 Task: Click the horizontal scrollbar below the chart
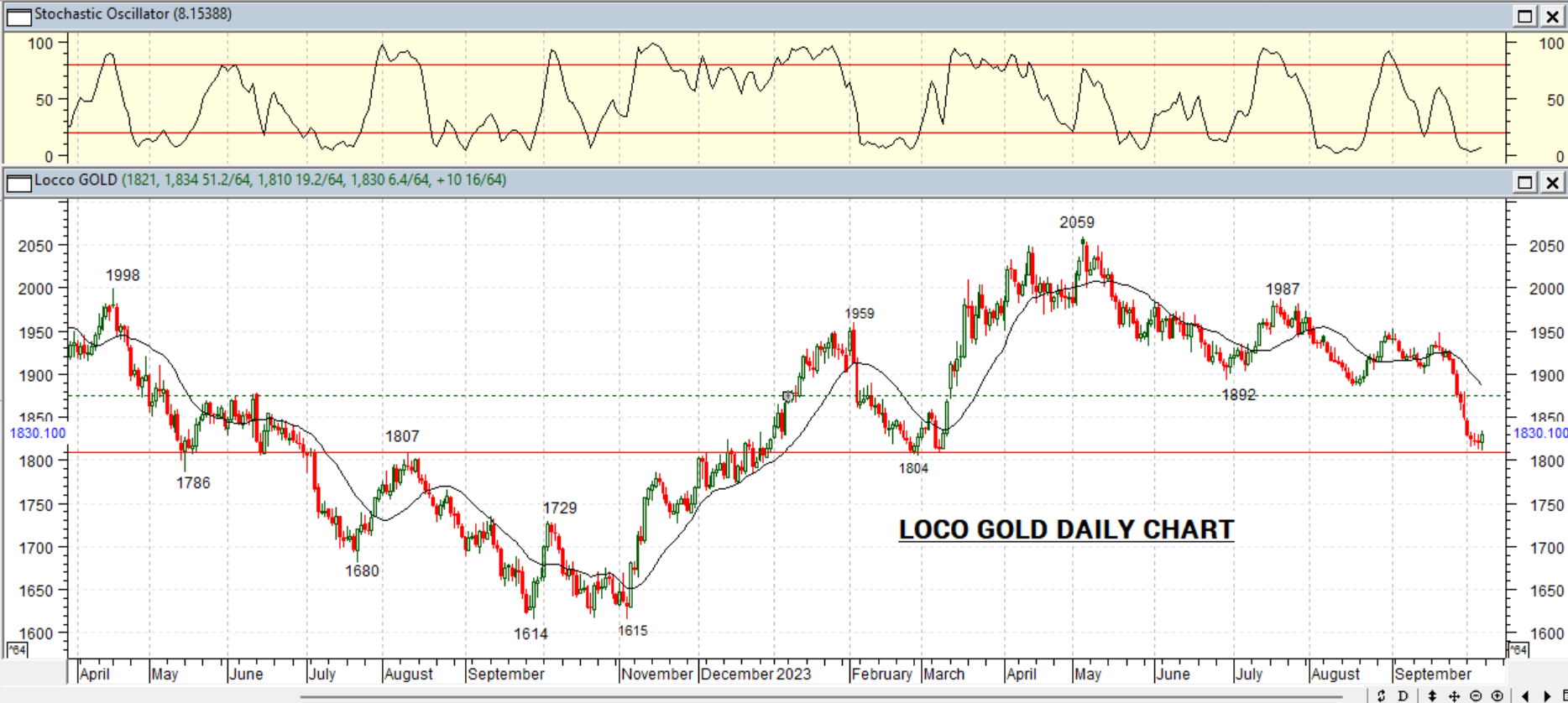[823, 696]
